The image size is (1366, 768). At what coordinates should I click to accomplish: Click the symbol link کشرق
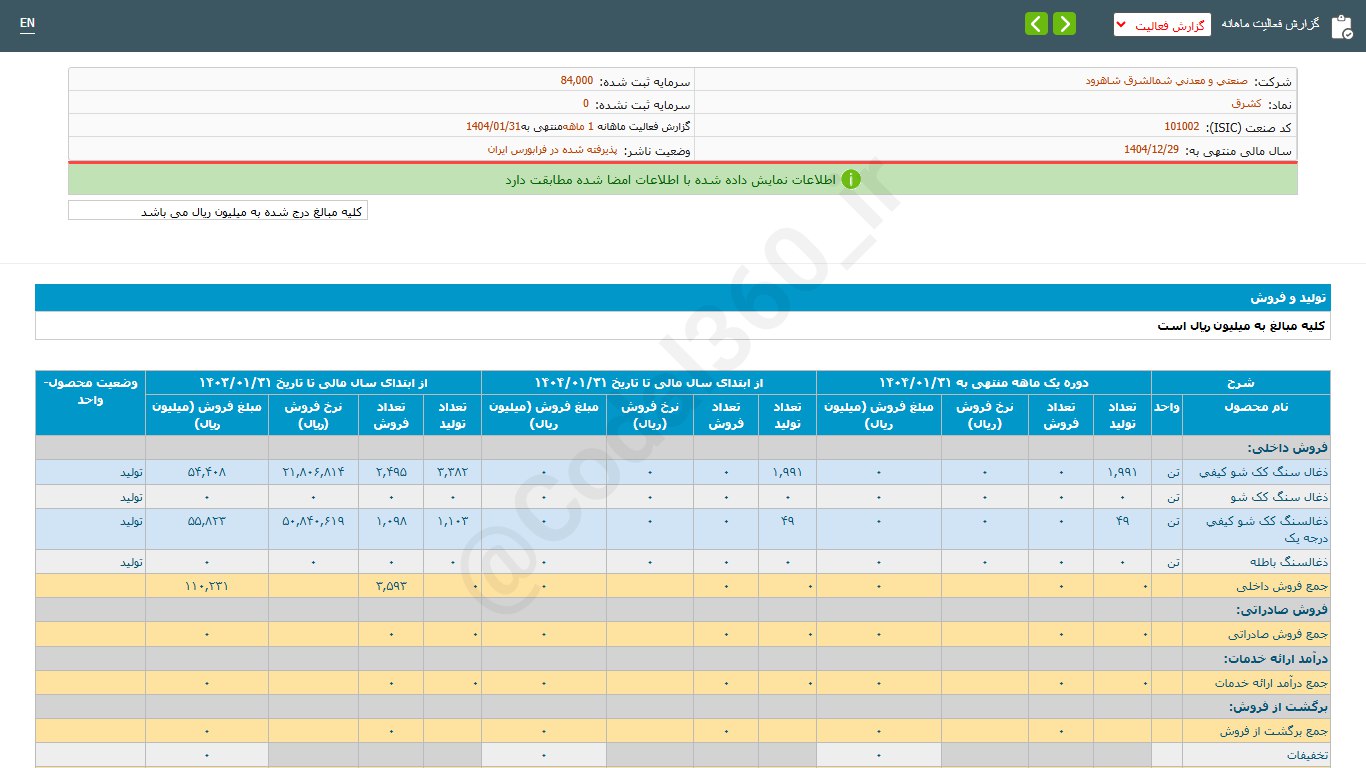pyautogui.click(x=1245, y=104)
